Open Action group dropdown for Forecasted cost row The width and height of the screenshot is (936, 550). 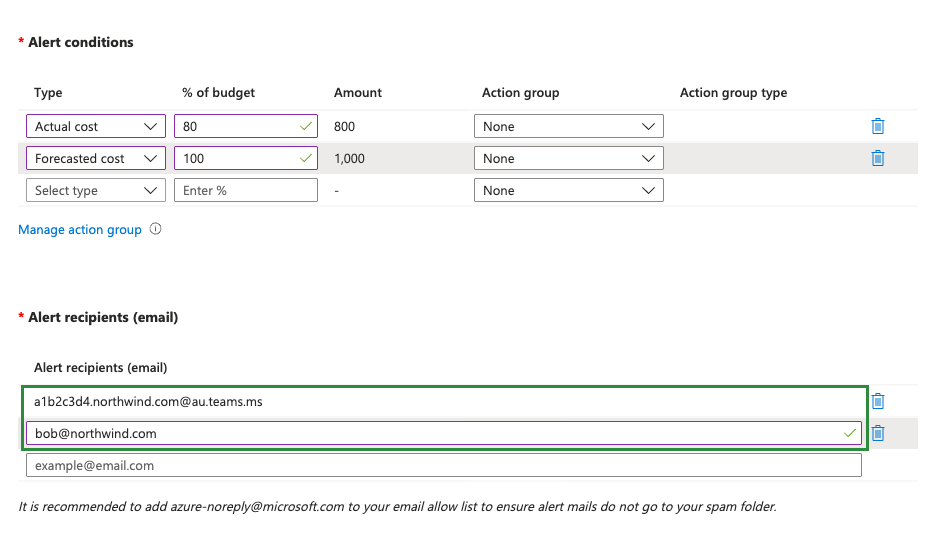click(568, 159)
